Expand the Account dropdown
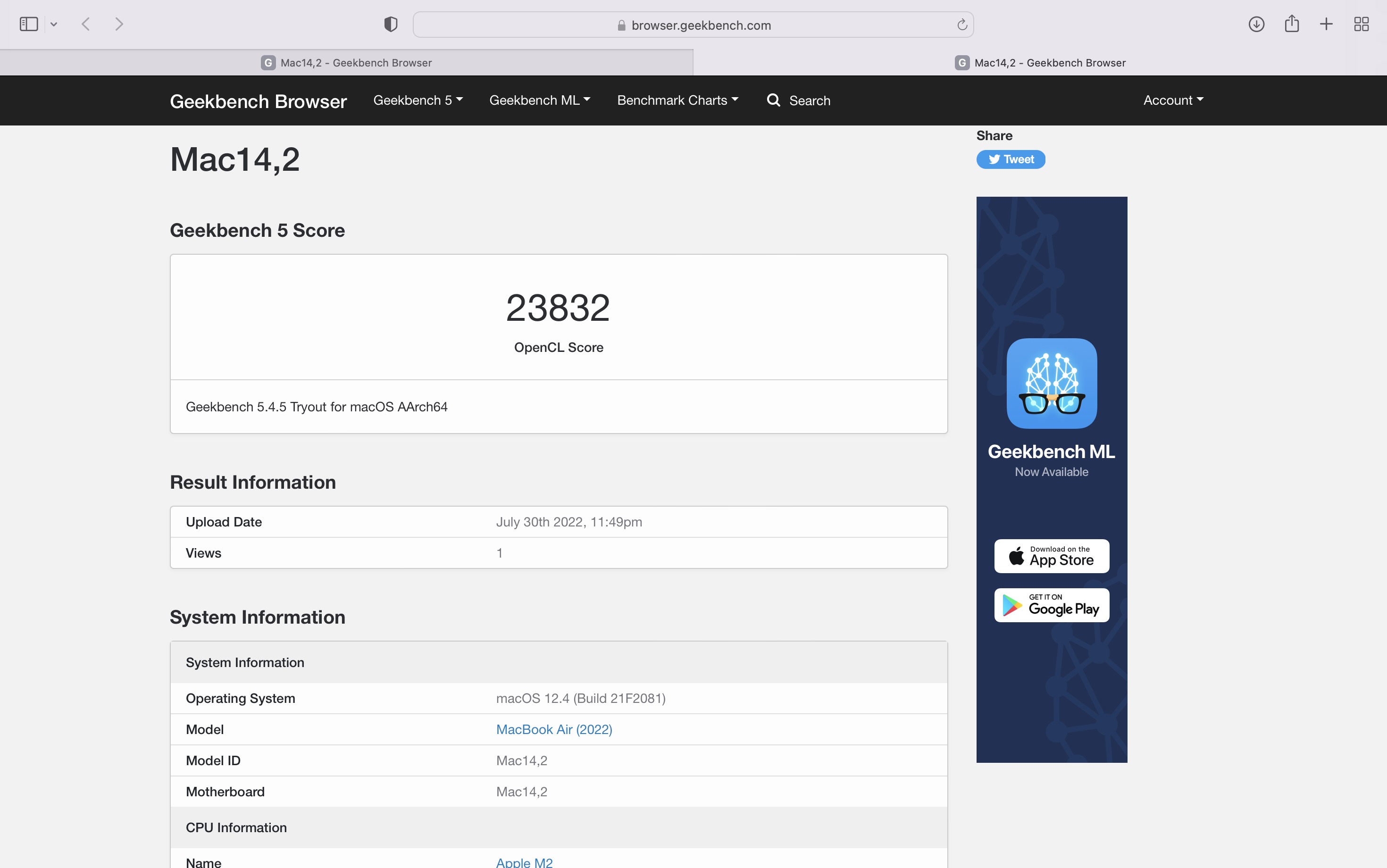Screen dimensions: 1387x868 pos(1173,100)
